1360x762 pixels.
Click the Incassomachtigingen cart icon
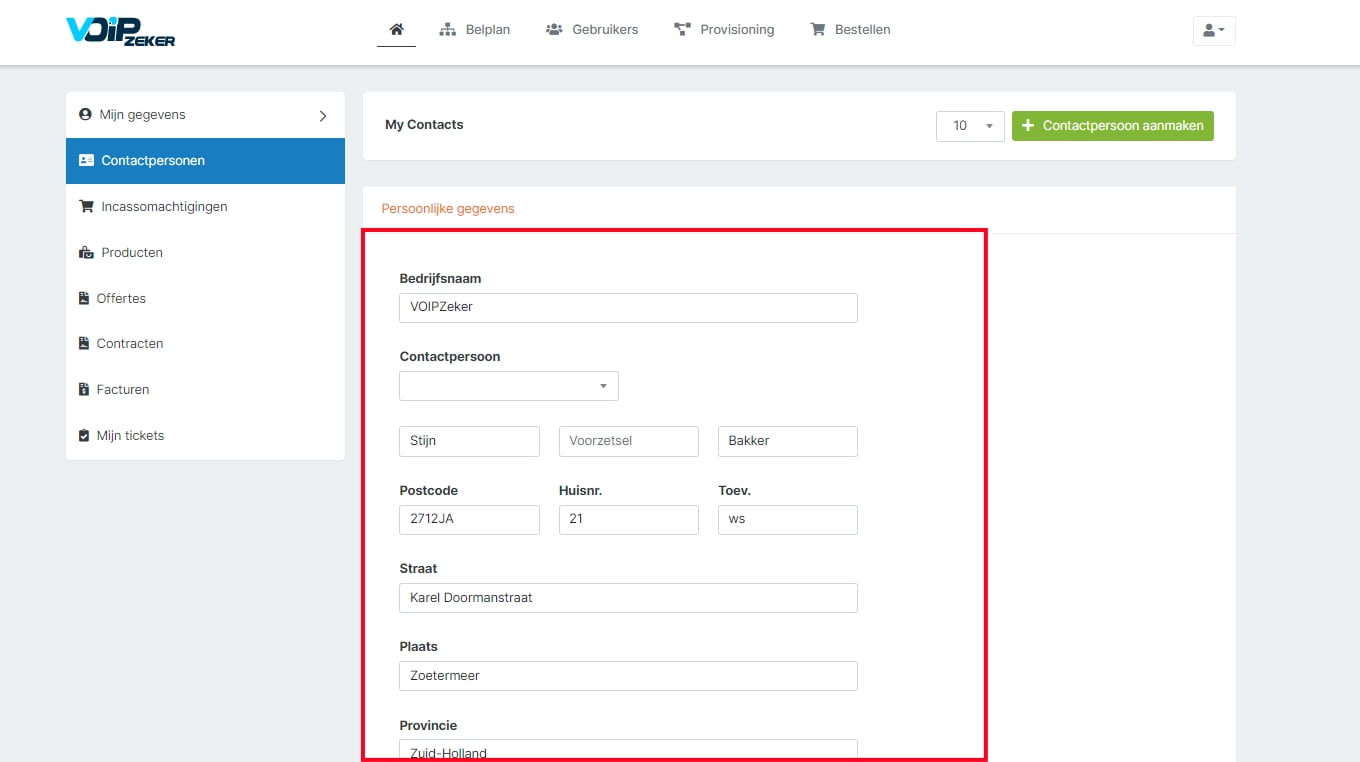(86, 207)
